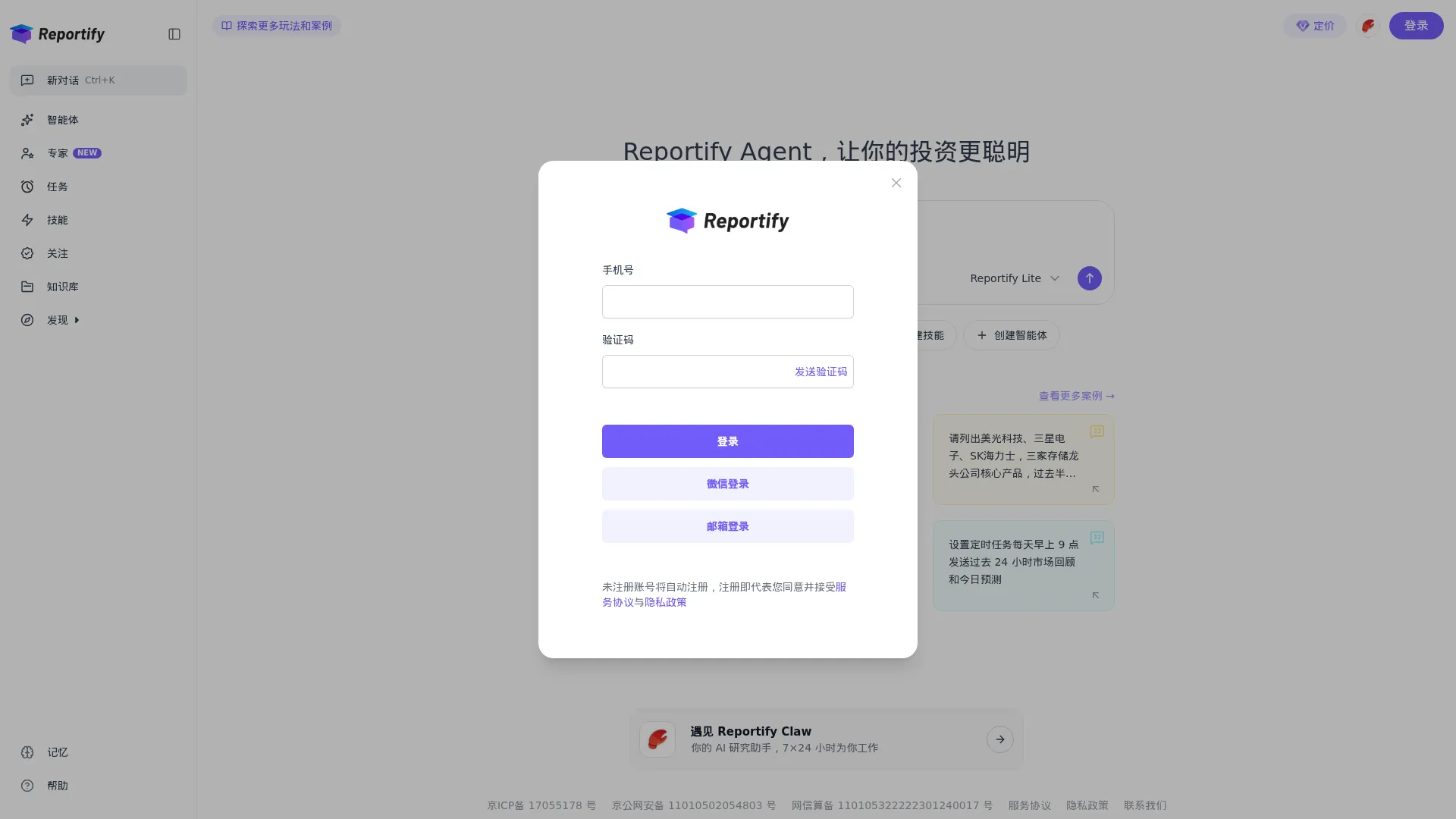Click 遇见 Reportify Claw banner title
The image size is (1456, 819).
pos(751,731)
